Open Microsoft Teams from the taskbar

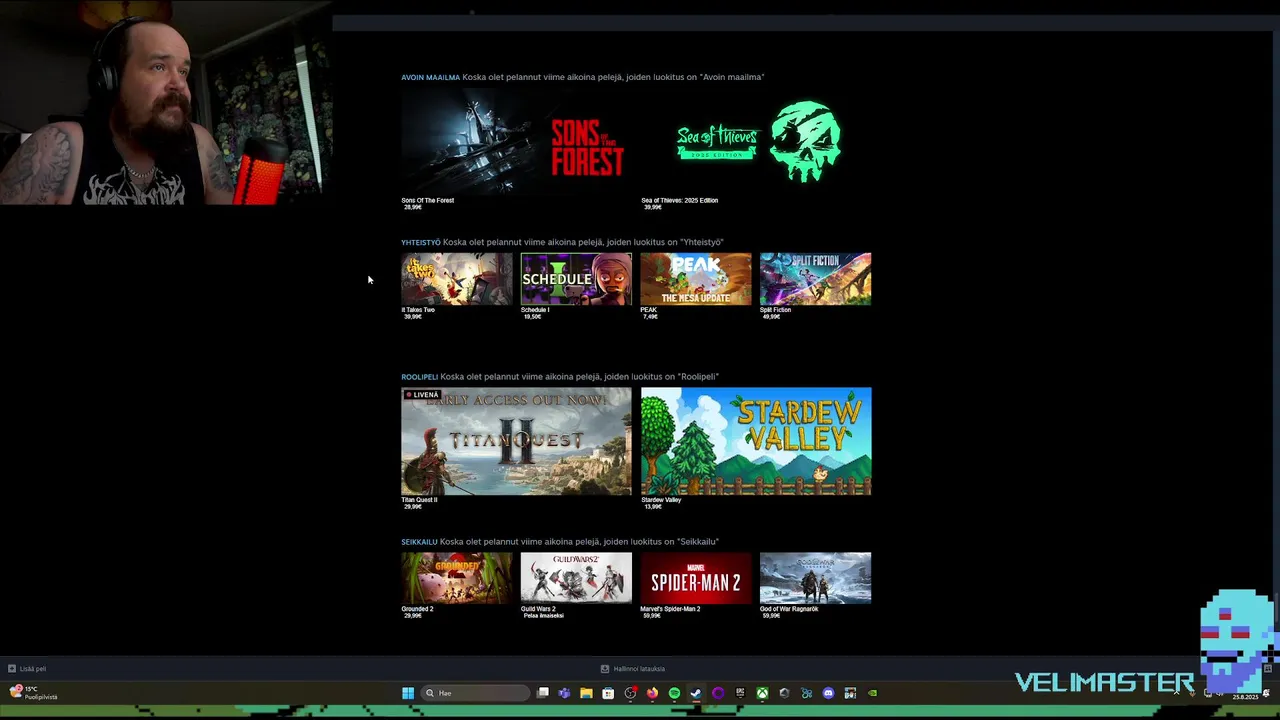[564, 693]
